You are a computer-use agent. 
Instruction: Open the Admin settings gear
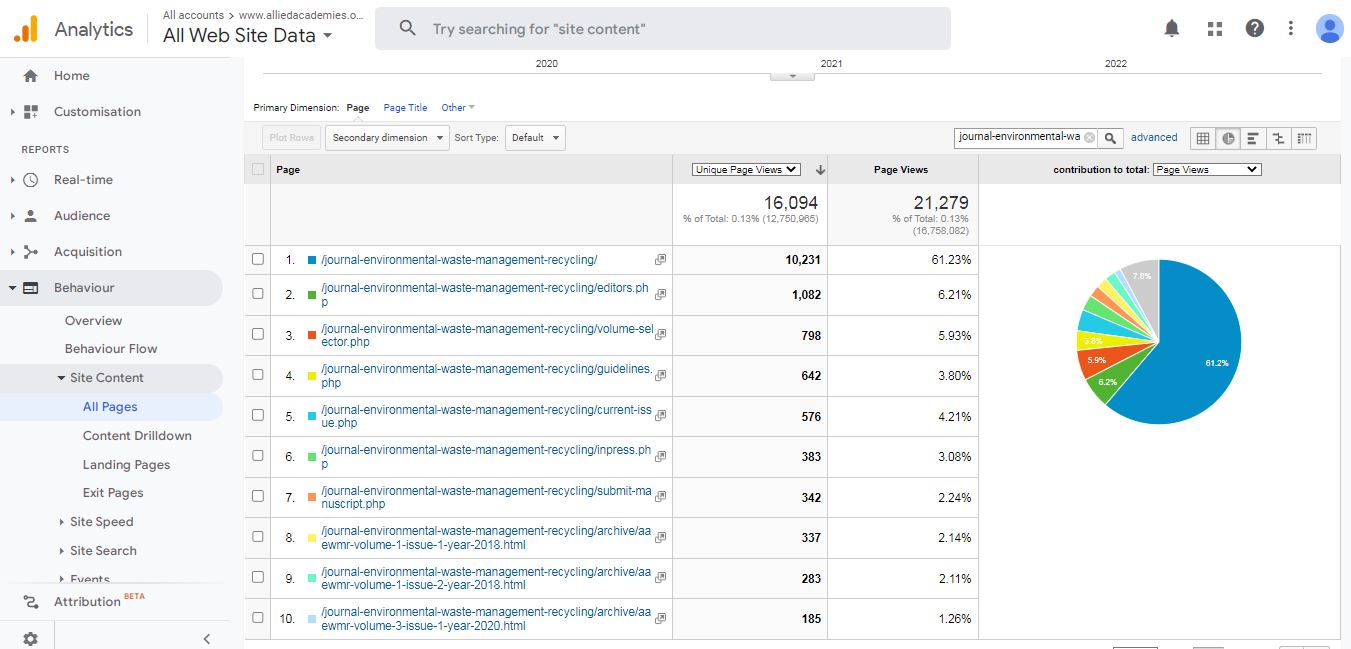coord(30,638)
